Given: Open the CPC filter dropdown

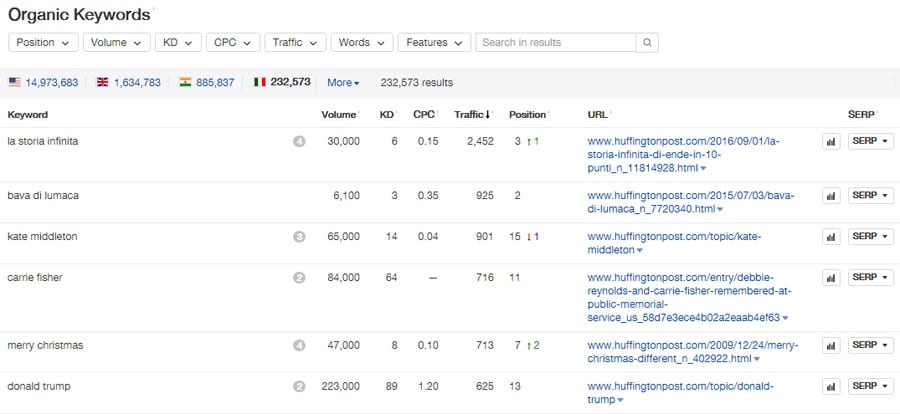Looking at the screenshot, I should pyautogui.click(x=232, y=42).
